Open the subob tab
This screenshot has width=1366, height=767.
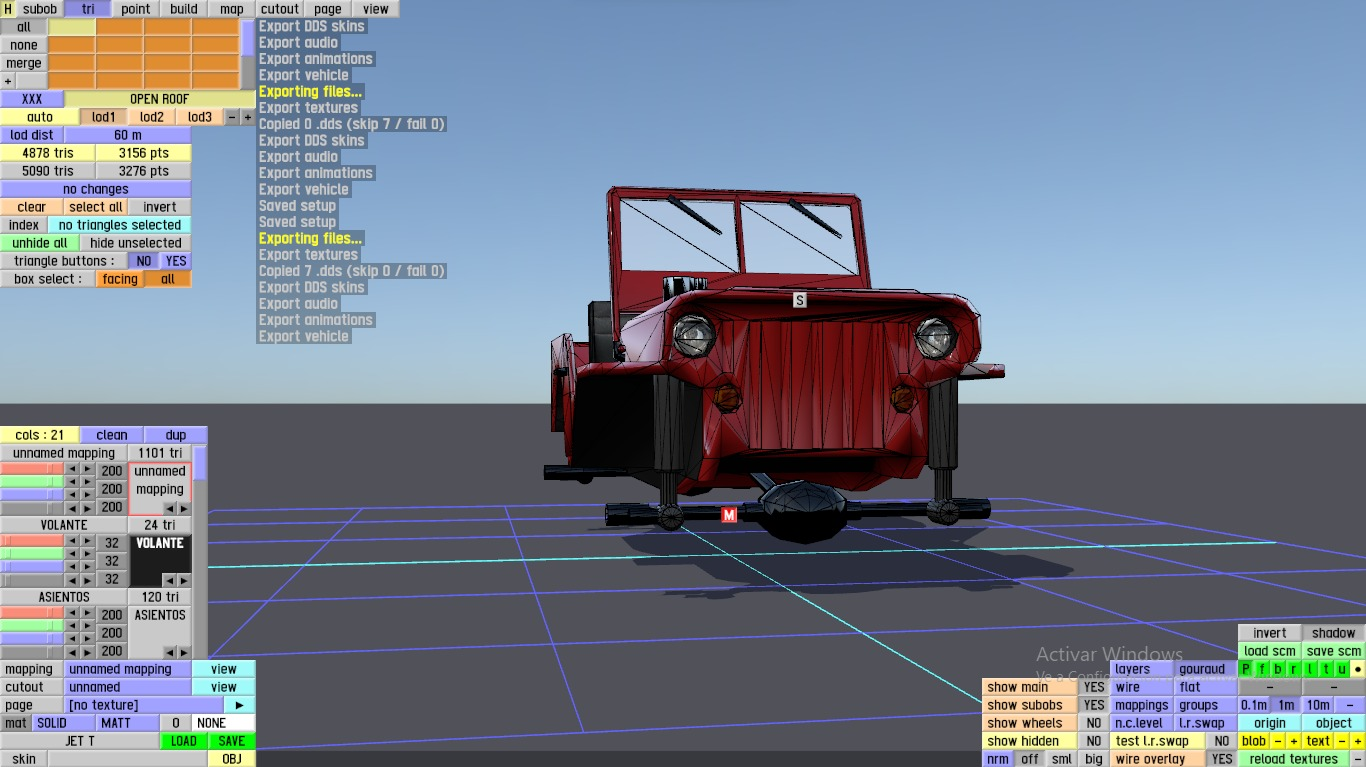(x=40, y=9)
